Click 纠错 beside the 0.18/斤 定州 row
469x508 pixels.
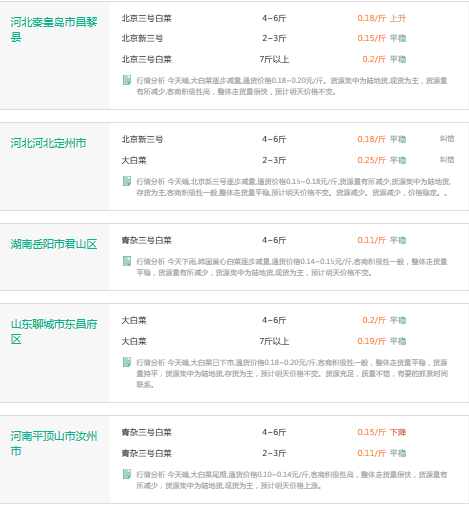pos(447,139)
